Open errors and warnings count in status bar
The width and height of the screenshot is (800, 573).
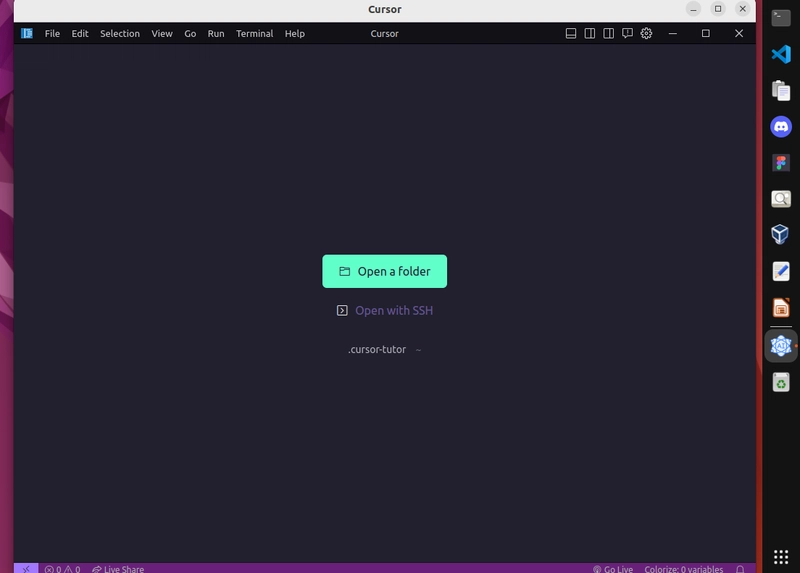(62, 569)
